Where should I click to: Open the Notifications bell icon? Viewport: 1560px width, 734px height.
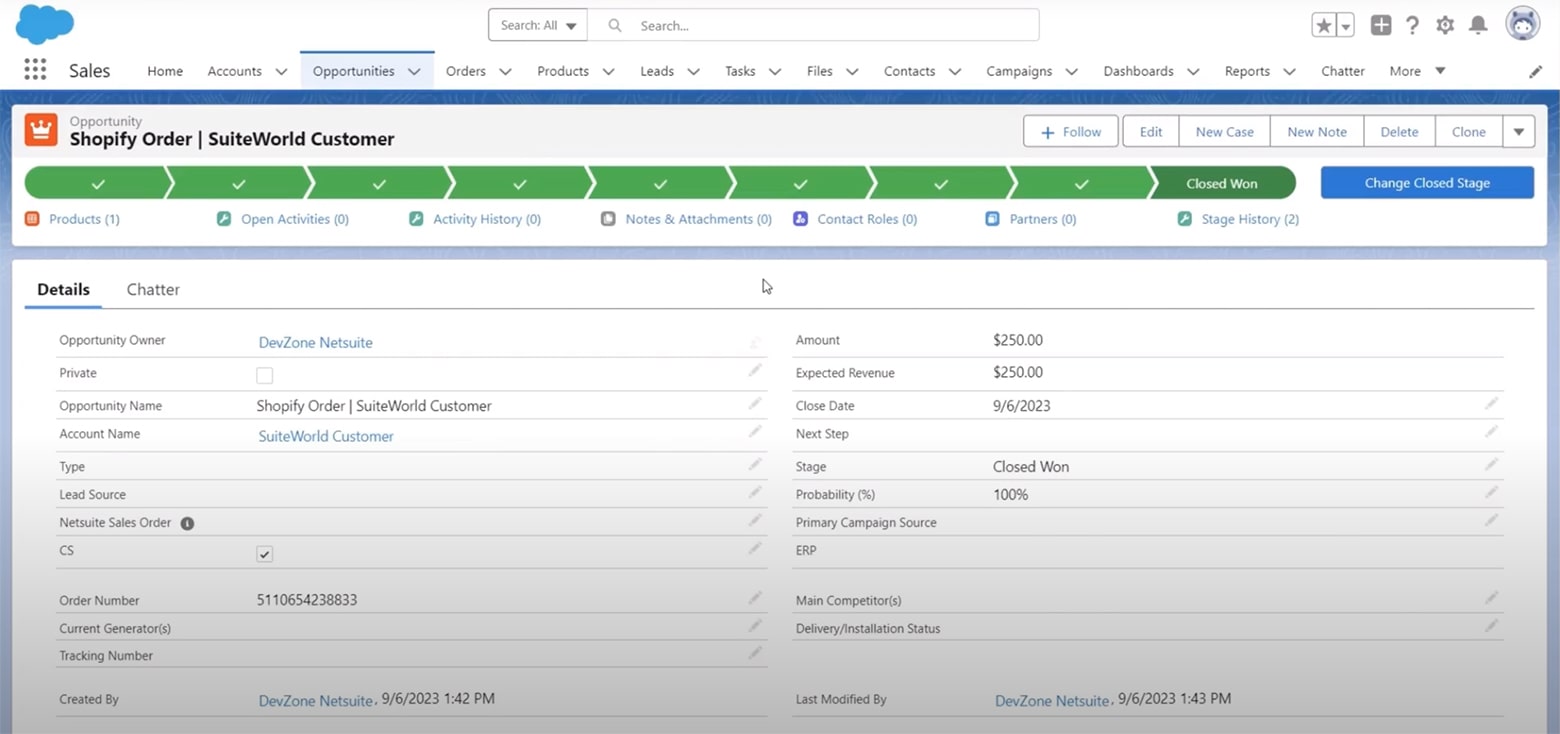coord(1478,26)
